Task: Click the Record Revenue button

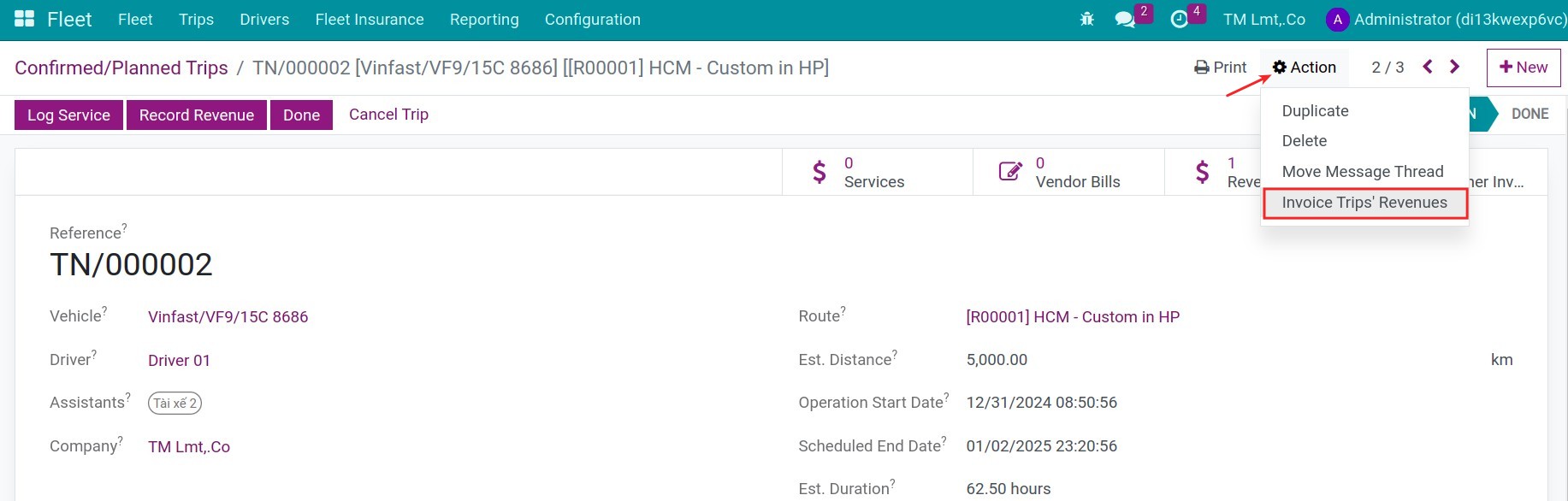Action: pyautogui.click(x=197, y=115)
